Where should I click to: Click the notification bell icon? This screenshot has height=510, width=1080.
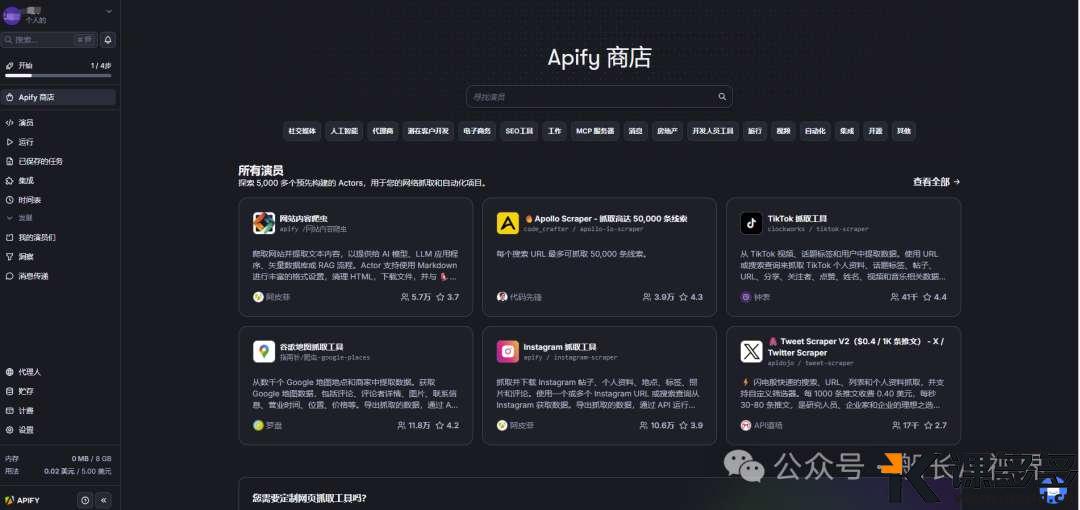tap(108, 40)
